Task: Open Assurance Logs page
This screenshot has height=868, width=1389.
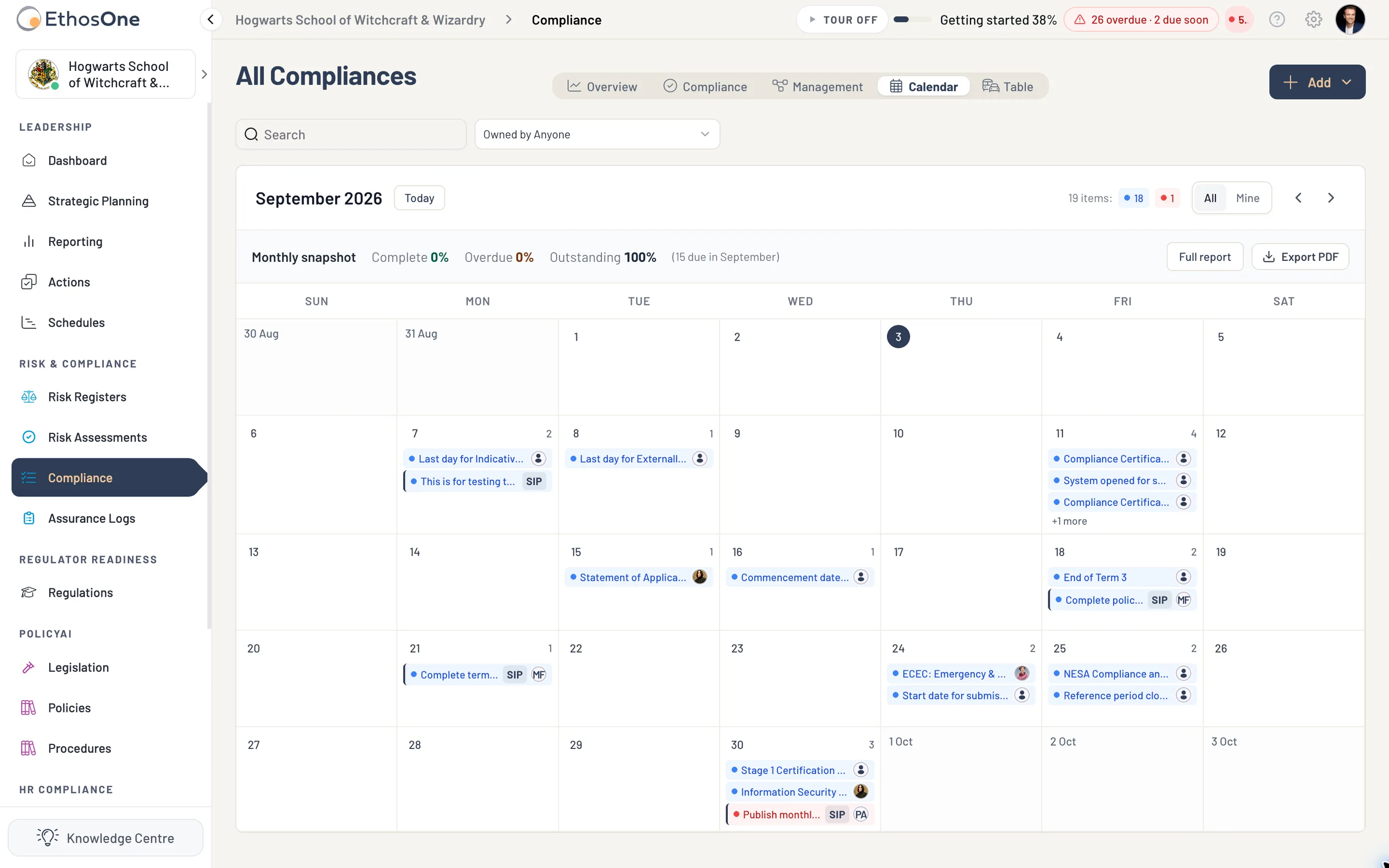Action: [91, 518]
